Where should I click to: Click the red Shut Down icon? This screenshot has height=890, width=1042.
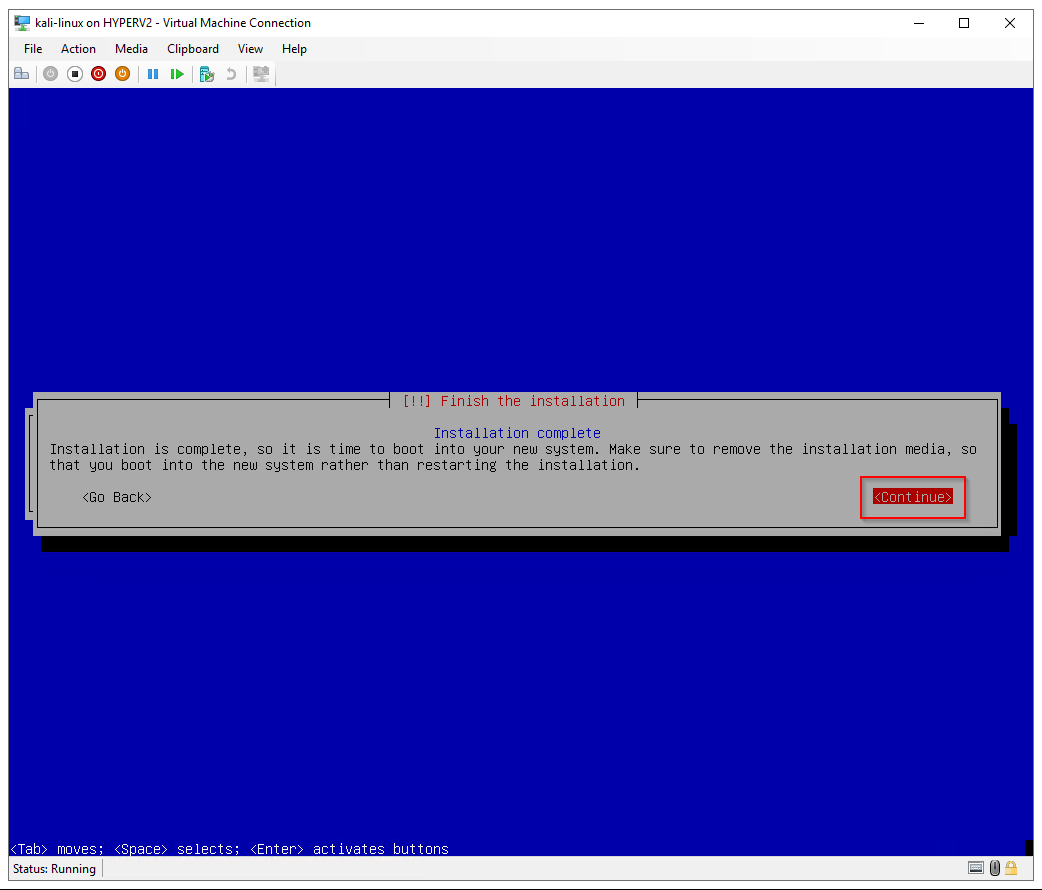point(98,74)
